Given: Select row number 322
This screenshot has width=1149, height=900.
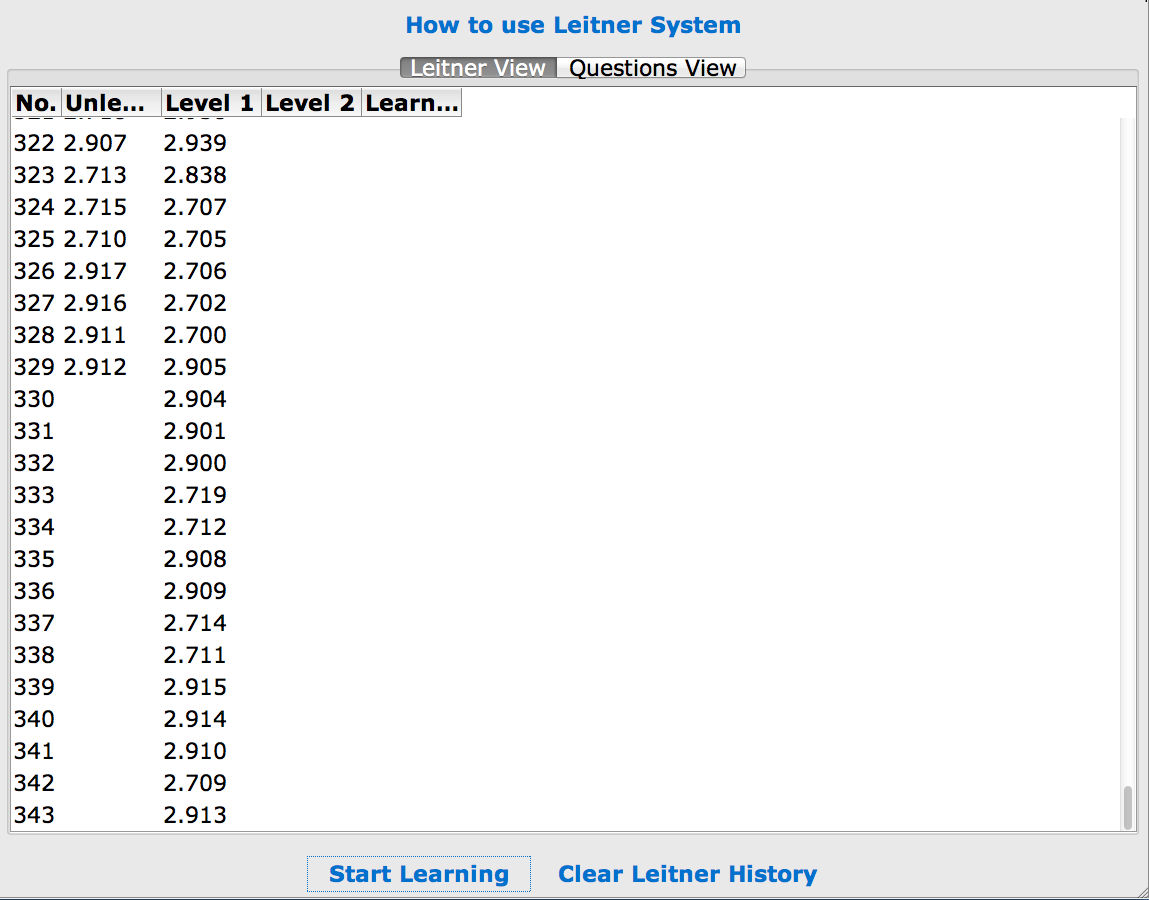Looking at the screenshot, I should [x=34, y=143].
